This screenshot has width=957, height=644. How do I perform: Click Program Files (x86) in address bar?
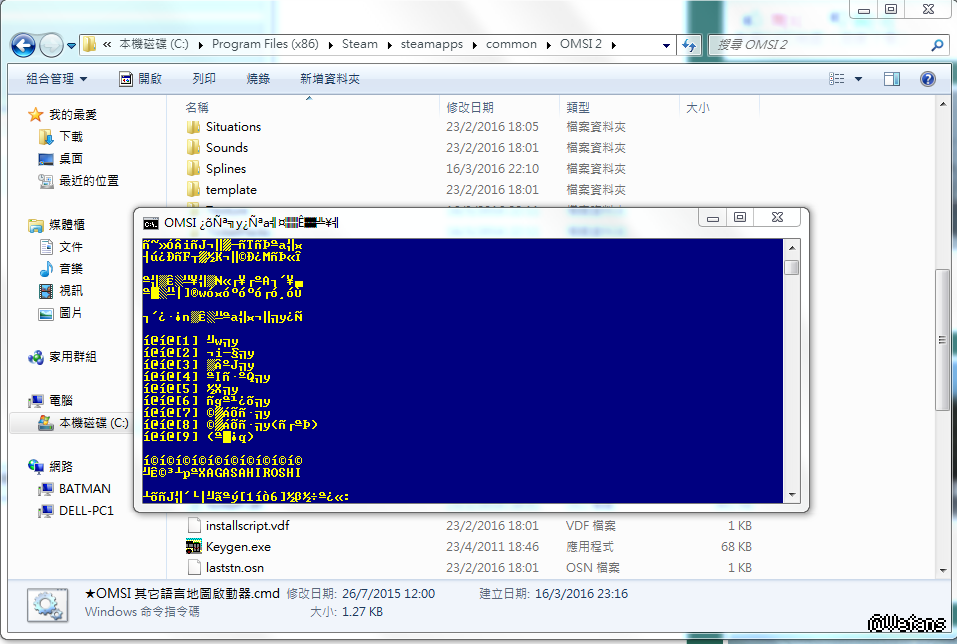265,44
